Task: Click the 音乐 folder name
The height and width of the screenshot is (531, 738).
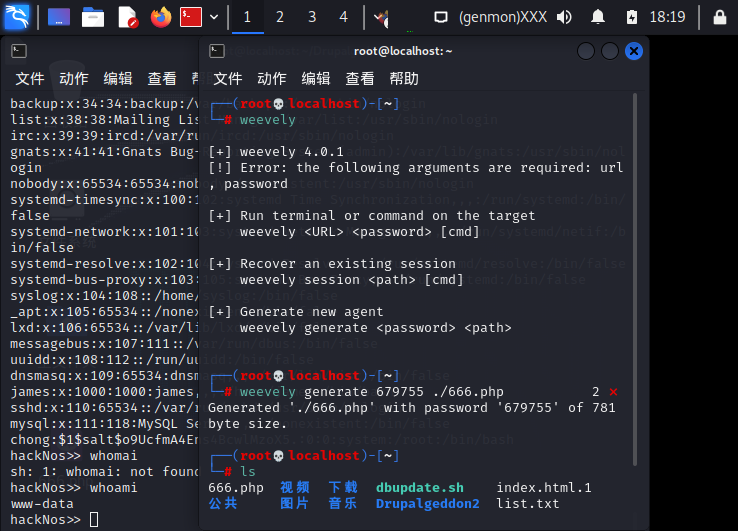Action: click(343, 504)
